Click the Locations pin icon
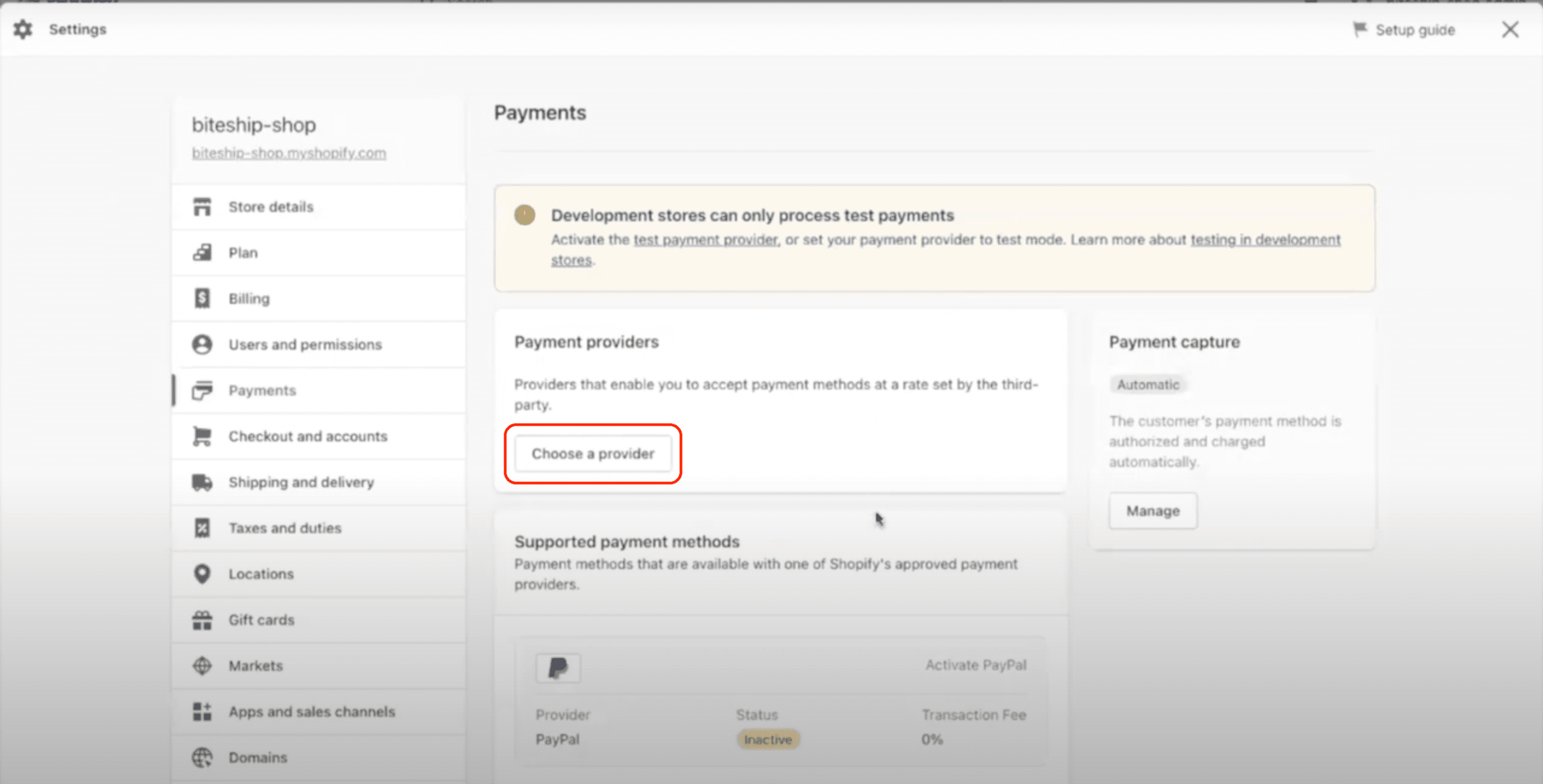The height and width of the screenshot is (784, 1543). coord(202,574)
